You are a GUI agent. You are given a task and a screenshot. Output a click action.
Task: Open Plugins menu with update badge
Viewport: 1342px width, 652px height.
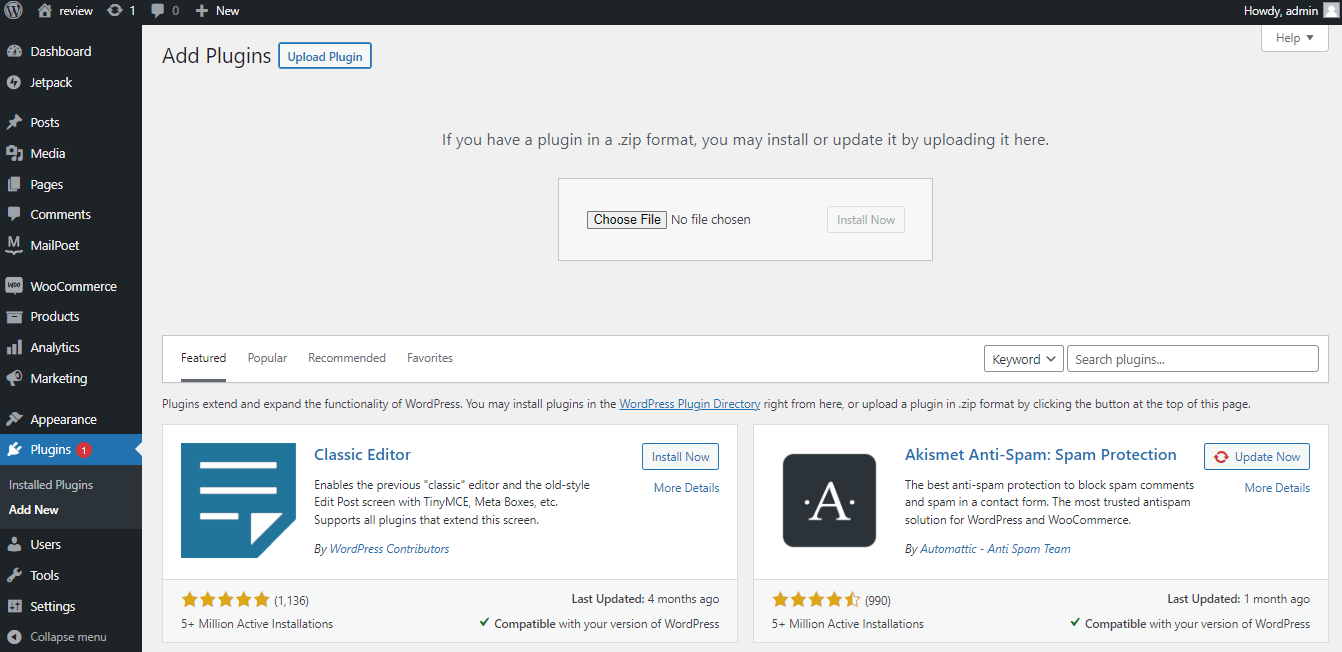pos(71,449)
